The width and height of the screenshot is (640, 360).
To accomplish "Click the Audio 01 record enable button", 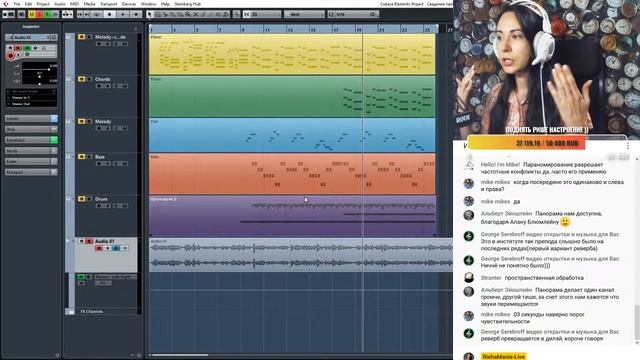I will click(x=99, y=248).
